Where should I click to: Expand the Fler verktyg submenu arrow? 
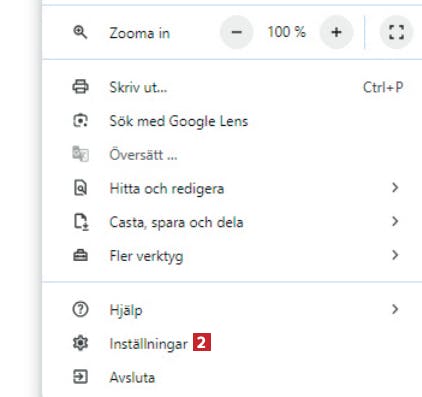point(395,255)
